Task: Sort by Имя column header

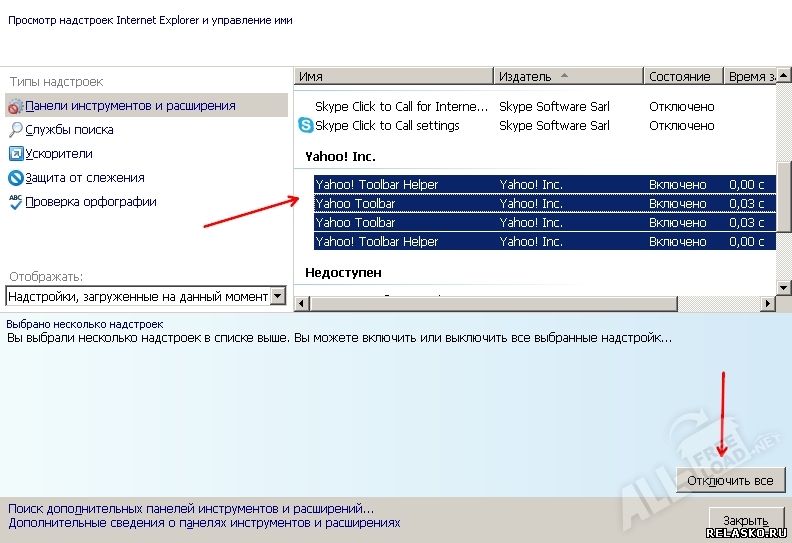Action: click(393, 76)
